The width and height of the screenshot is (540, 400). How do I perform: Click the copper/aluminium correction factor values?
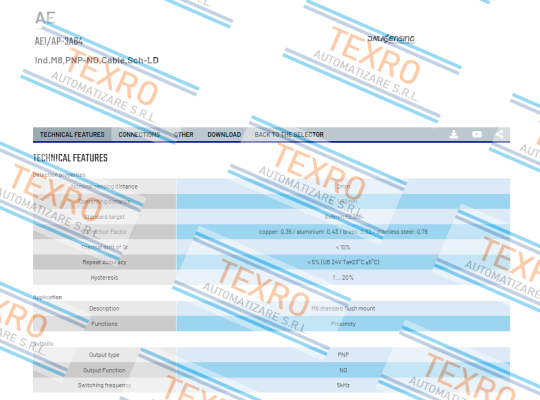click(343, 232)
